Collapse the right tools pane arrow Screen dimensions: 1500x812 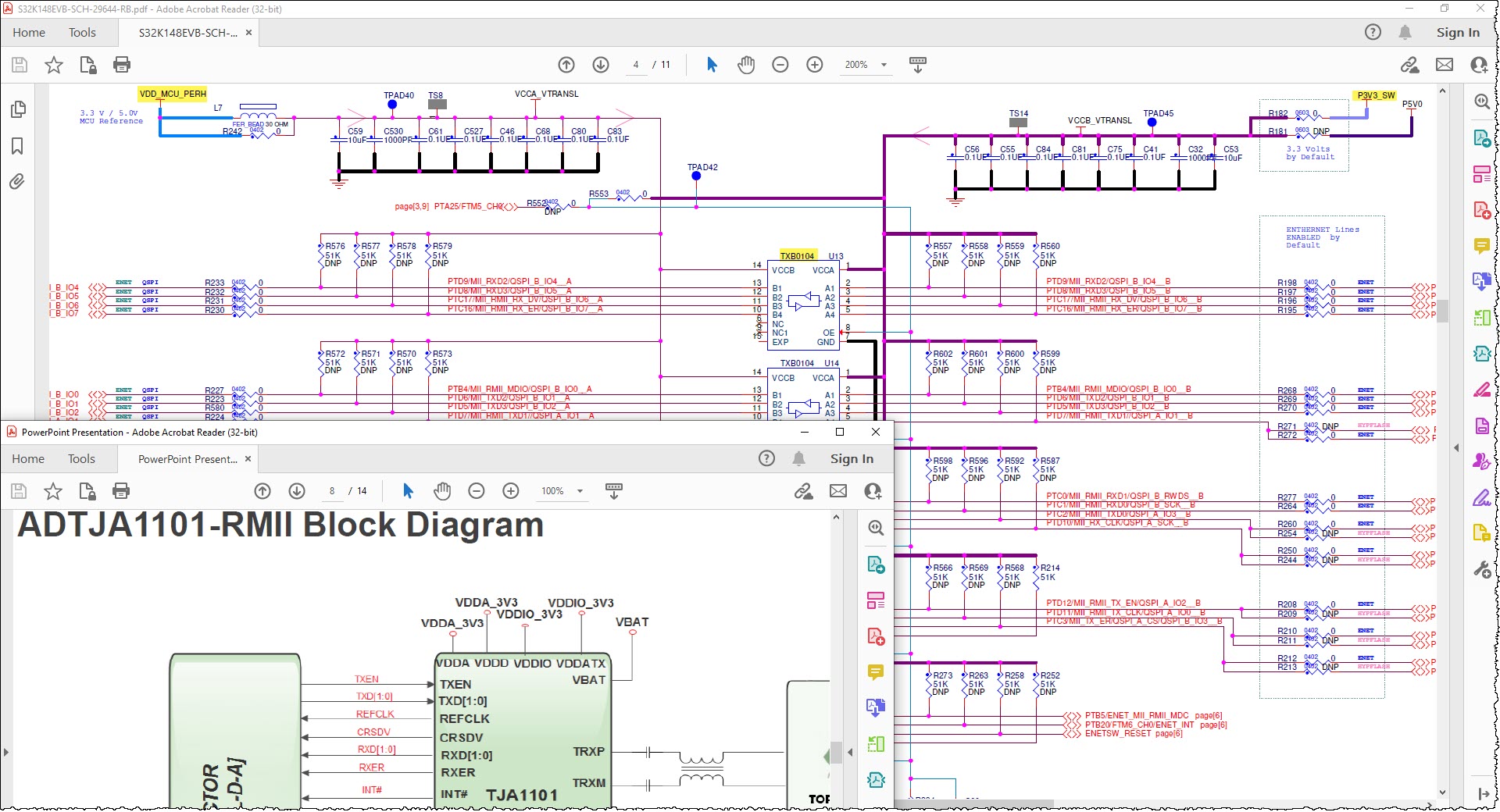coord(1455,448)
